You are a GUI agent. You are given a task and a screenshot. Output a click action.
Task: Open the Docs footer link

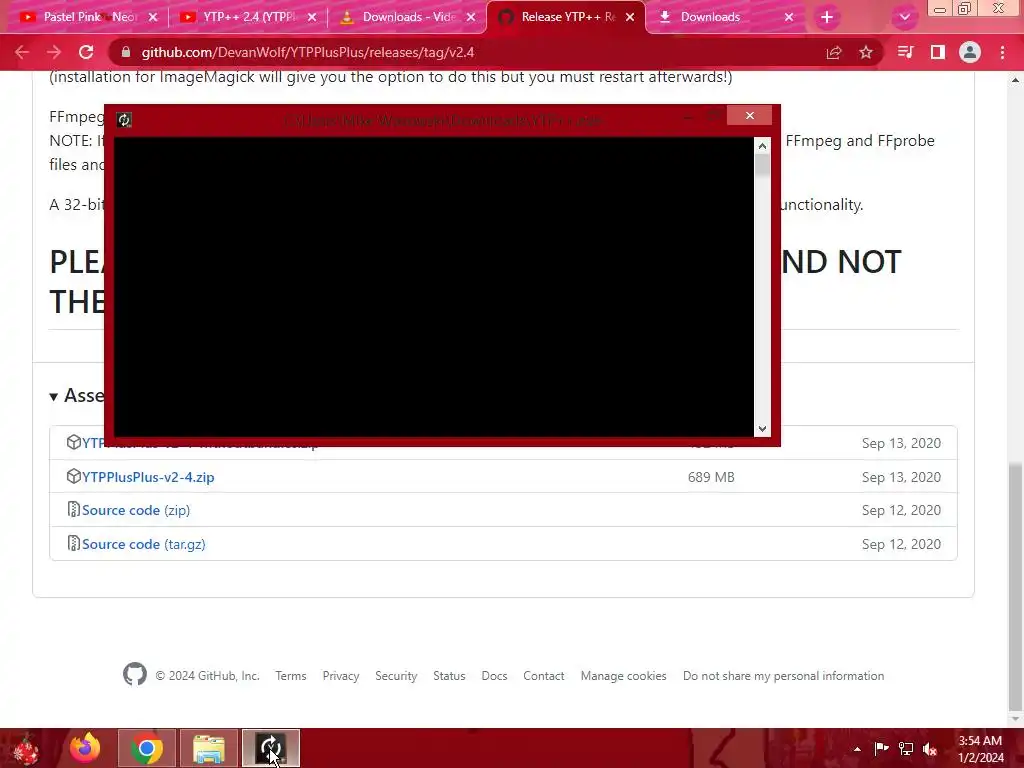point(494,676)
